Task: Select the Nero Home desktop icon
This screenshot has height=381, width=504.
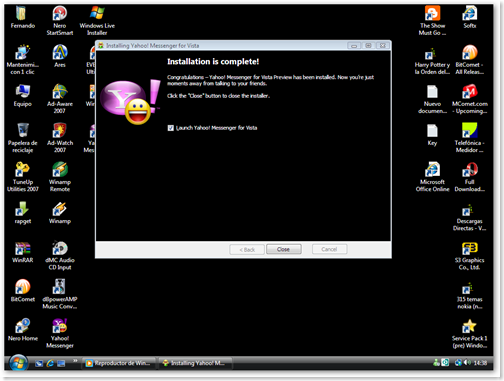Action: pyautogui.click(x=22, y=330)
